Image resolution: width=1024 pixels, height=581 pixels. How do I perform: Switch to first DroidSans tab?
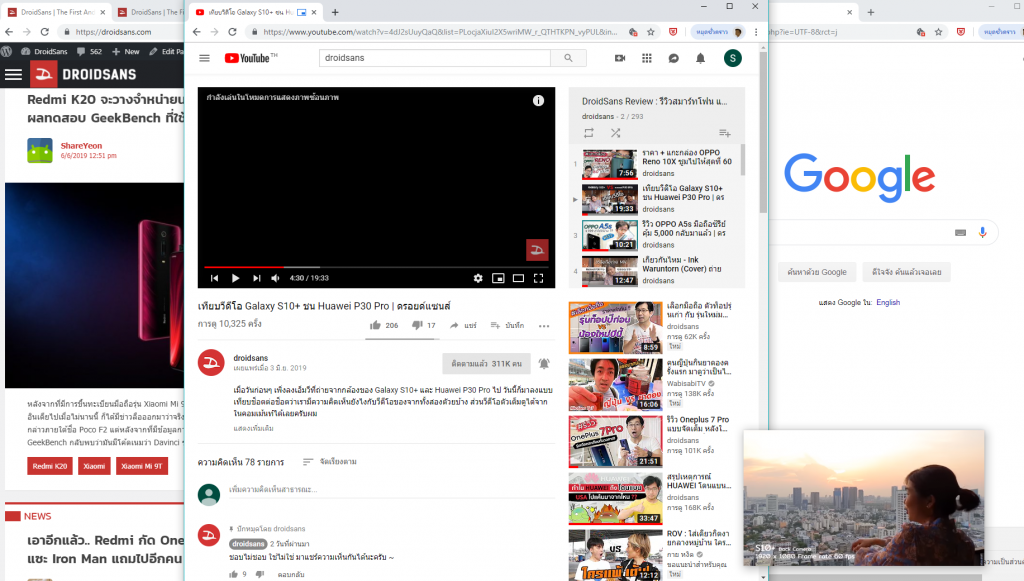point(57,12)
